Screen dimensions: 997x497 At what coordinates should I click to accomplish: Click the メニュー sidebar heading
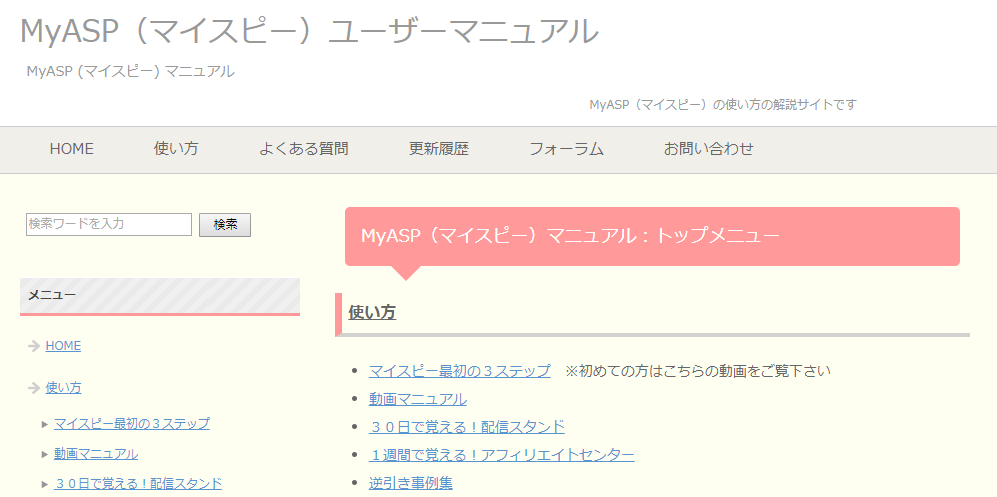click(160, 296)
